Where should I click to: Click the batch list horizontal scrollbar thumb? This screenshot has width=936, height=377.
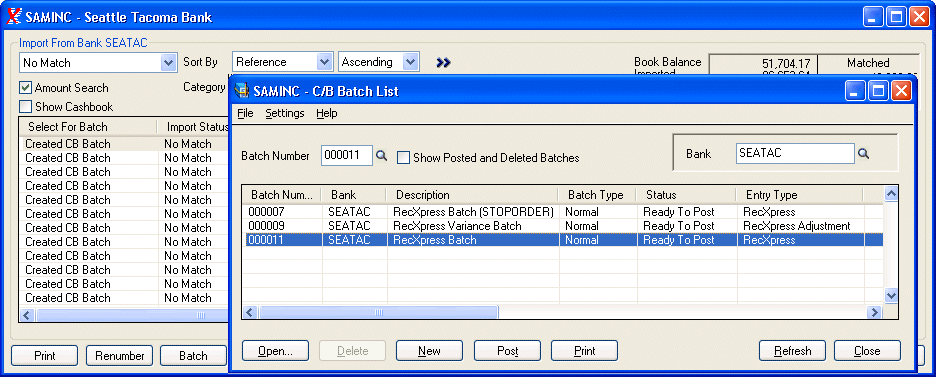point(378,313)
